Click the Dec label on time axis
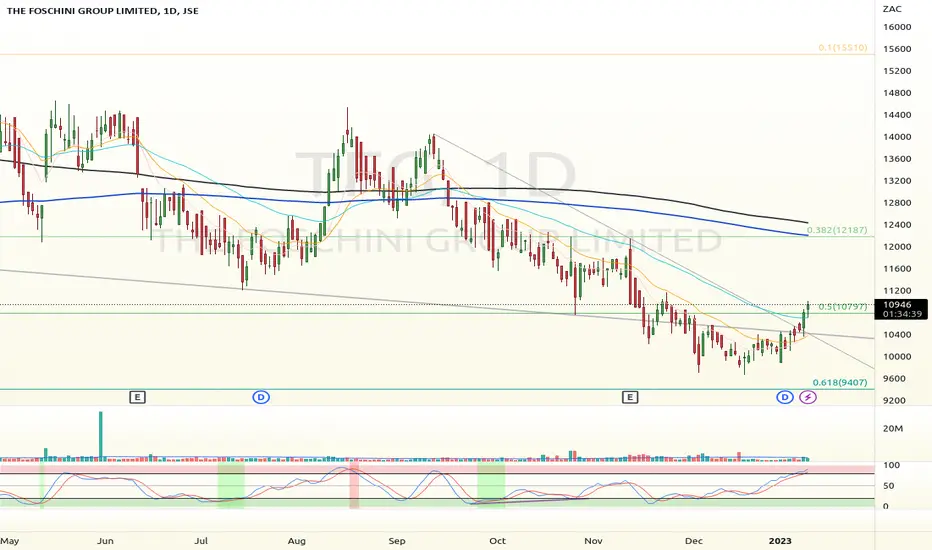Viewport: 932px width, 550px height. [x=694, y=541]
